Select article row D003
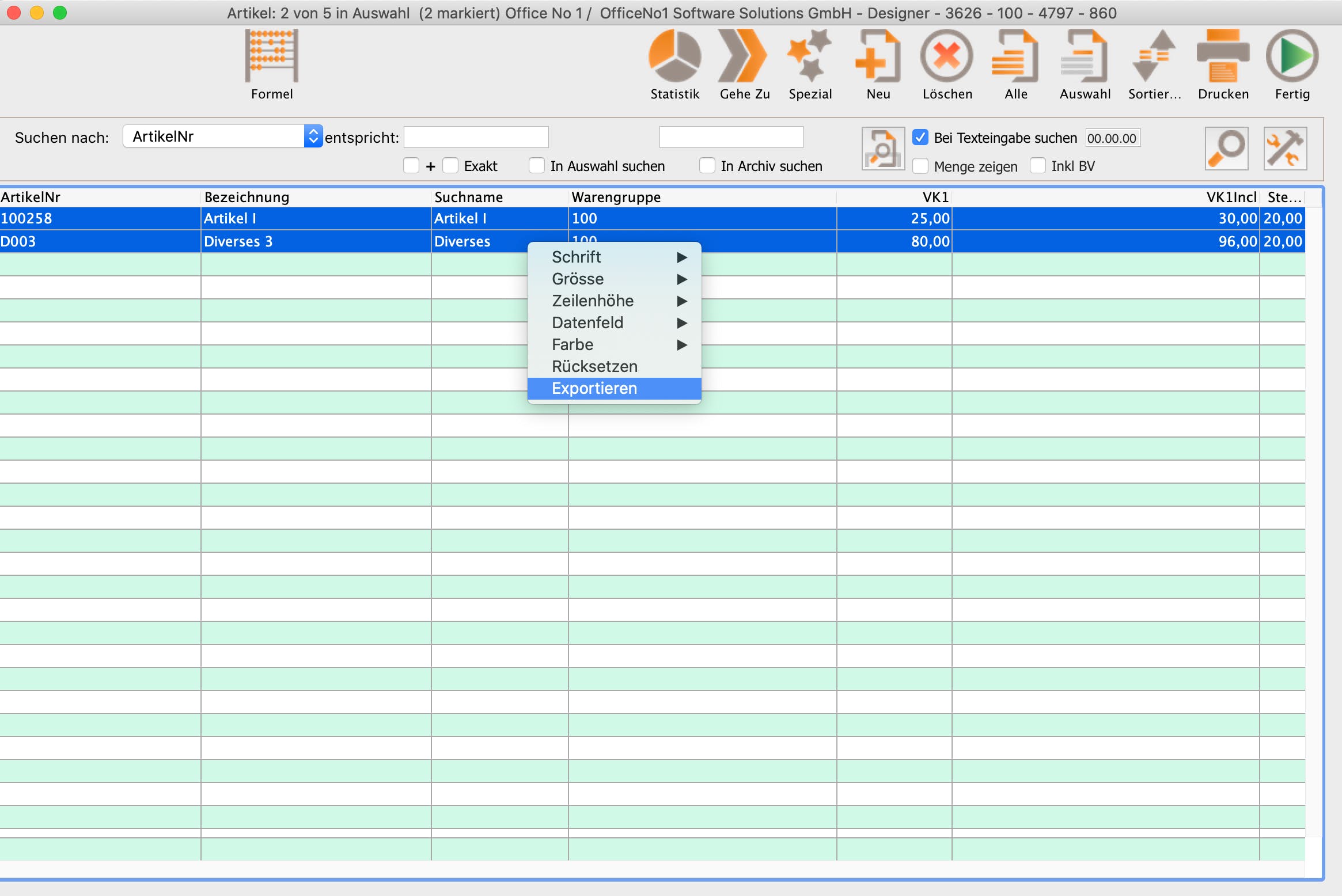 click(653, 241)
